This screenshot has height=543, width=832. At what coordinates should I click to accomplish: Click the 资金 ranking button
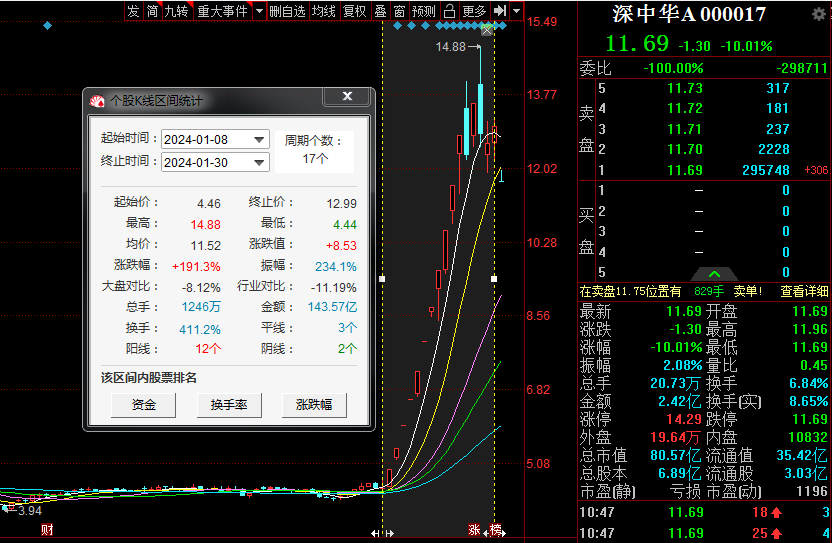coord(144,405)
